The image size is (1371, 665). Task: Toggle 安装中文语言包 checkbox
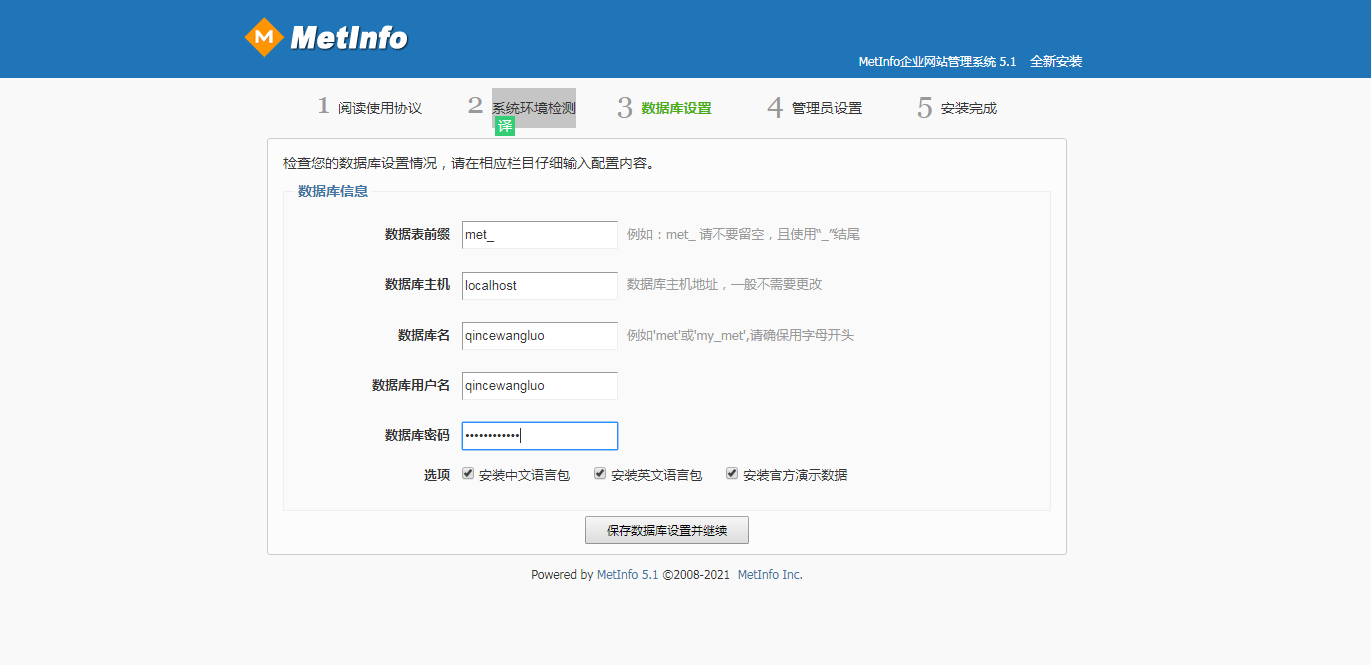point(468,474)
